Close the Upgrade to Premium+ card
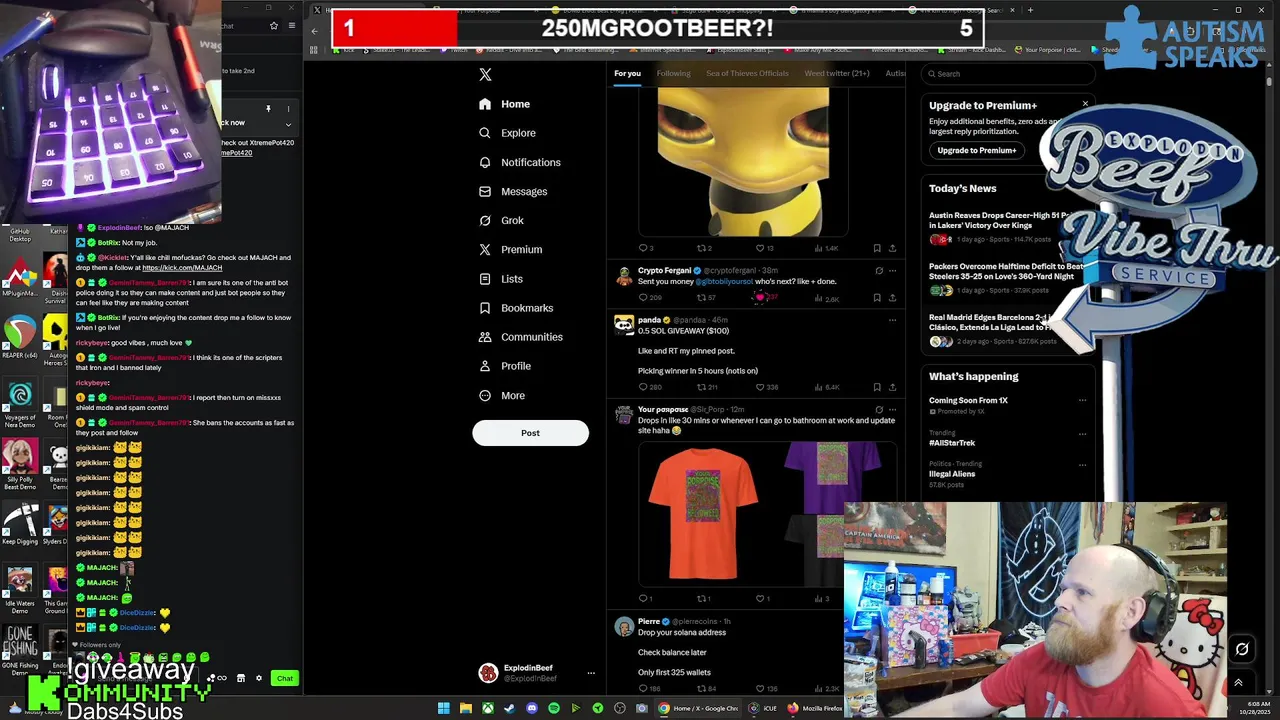 [1085, 103]
